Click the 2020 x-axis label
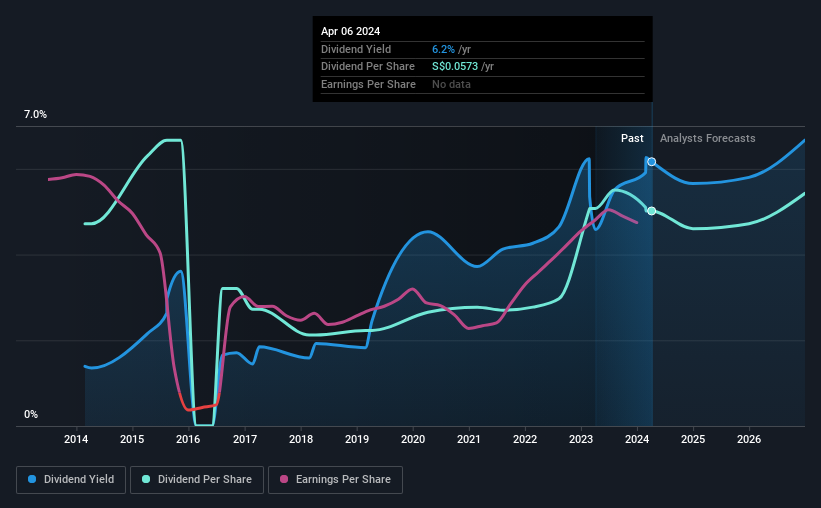The image size is (821, 508). pyautogui.click(x=413, y=439)
